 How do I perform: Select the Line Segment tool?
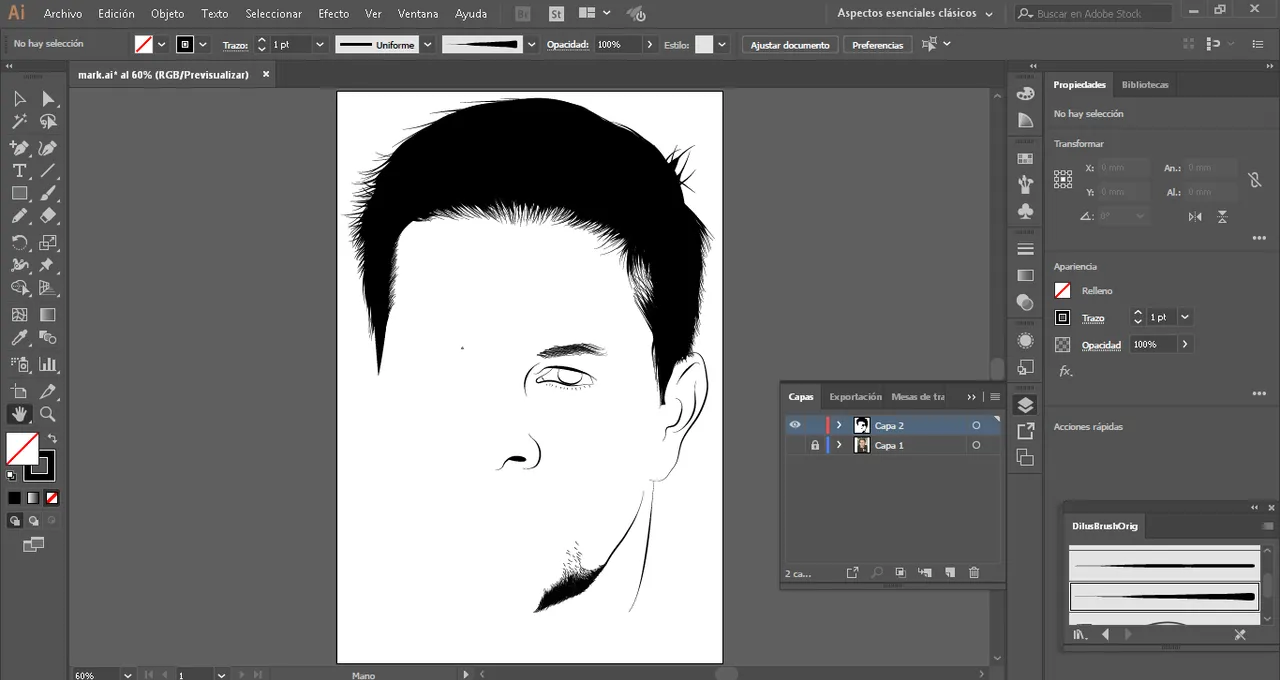48,171
